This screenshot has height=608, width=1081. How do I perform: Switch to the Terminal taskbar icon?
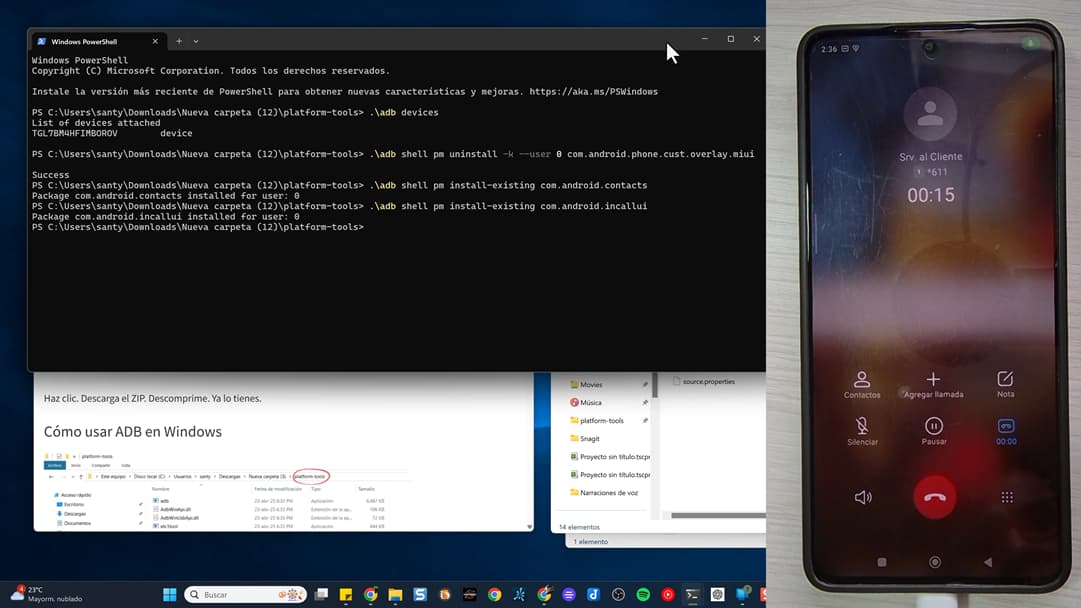coord(692,595)
